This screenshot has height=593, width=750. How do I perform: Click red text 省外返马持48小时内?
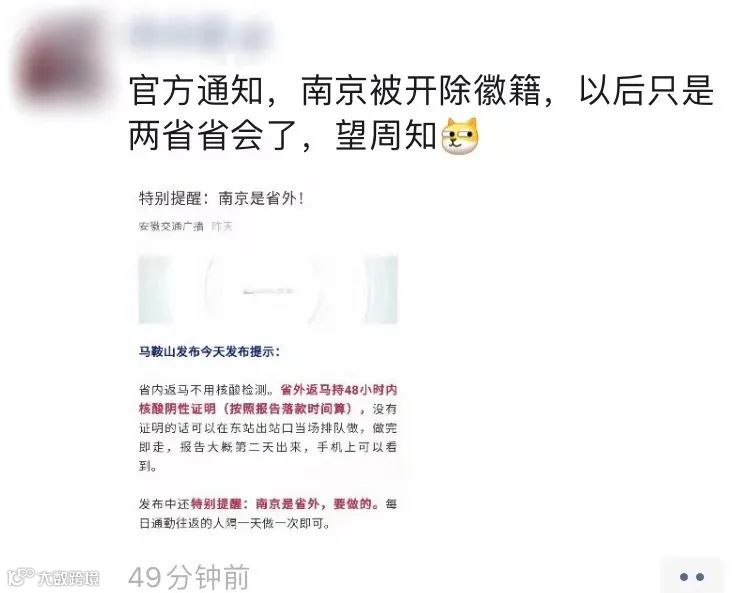(339, 390)
